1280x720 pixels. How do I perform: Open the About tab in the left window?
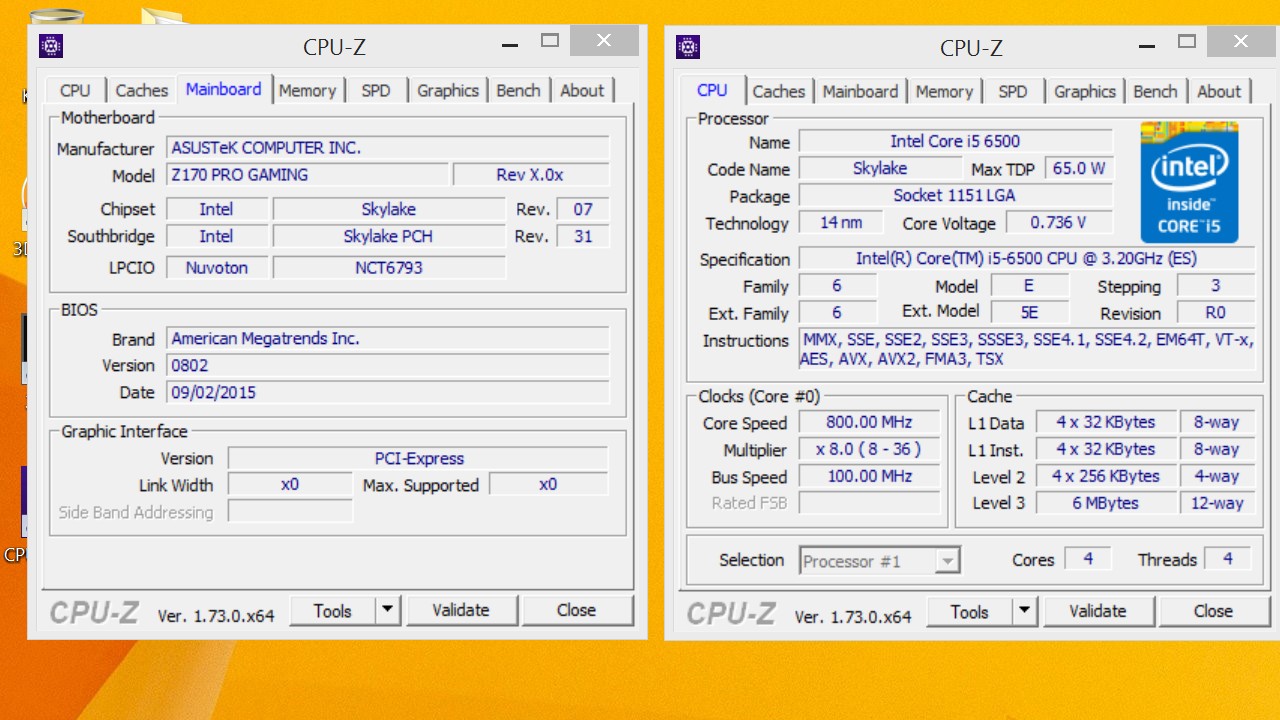[x=582, y=90]
